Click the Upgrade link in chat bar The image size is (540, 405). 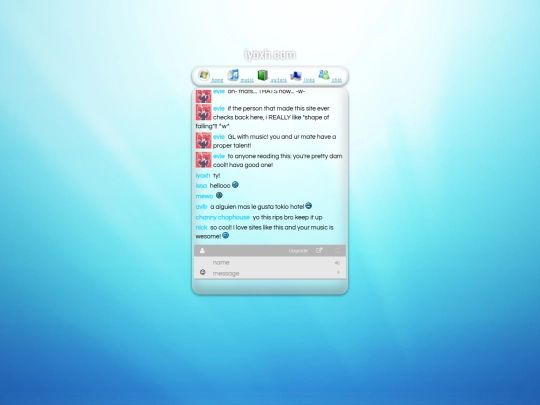coord(298,251)
